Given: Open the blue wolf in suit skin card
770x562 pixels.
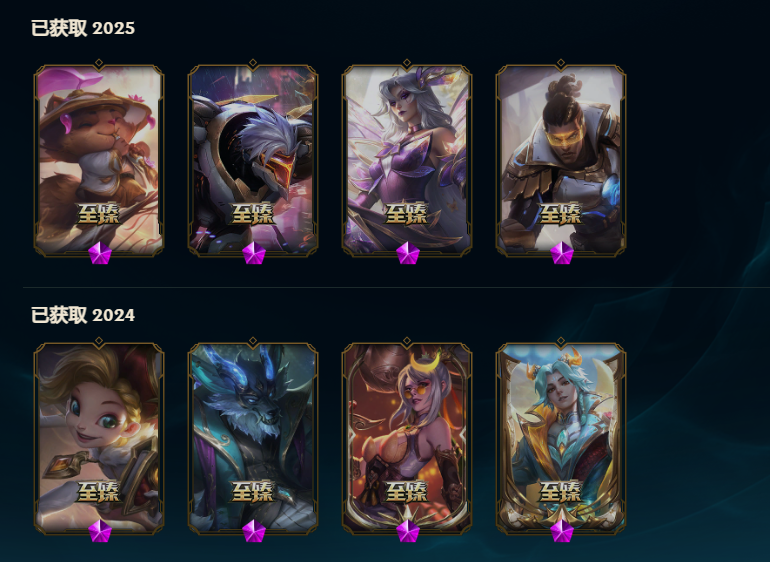Looking at the screenshot, I should pos(253,437).
